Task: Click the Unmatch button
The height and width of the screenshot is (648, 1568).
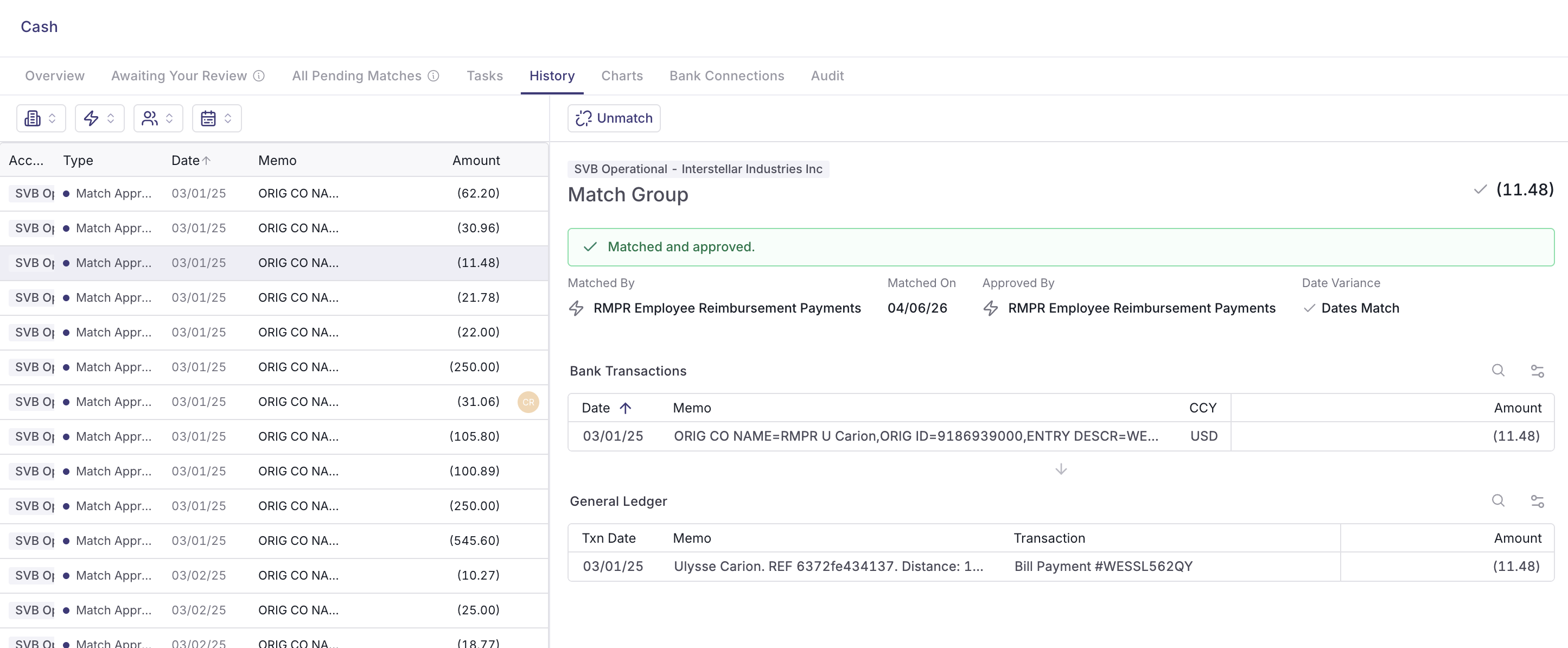Action: point(614,118)
